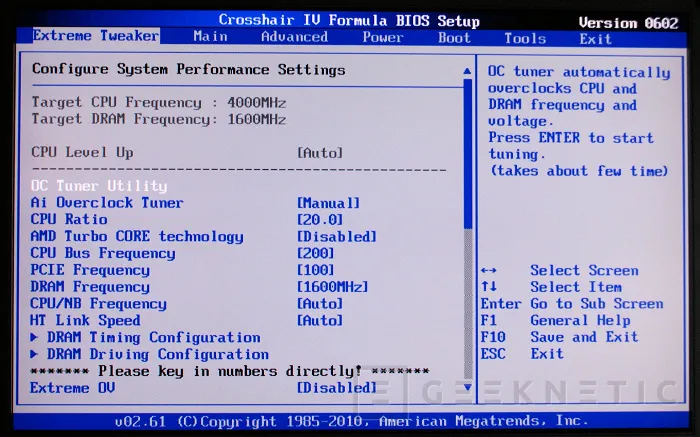
Task: Open the Power tab
Action: click(383, 37)
